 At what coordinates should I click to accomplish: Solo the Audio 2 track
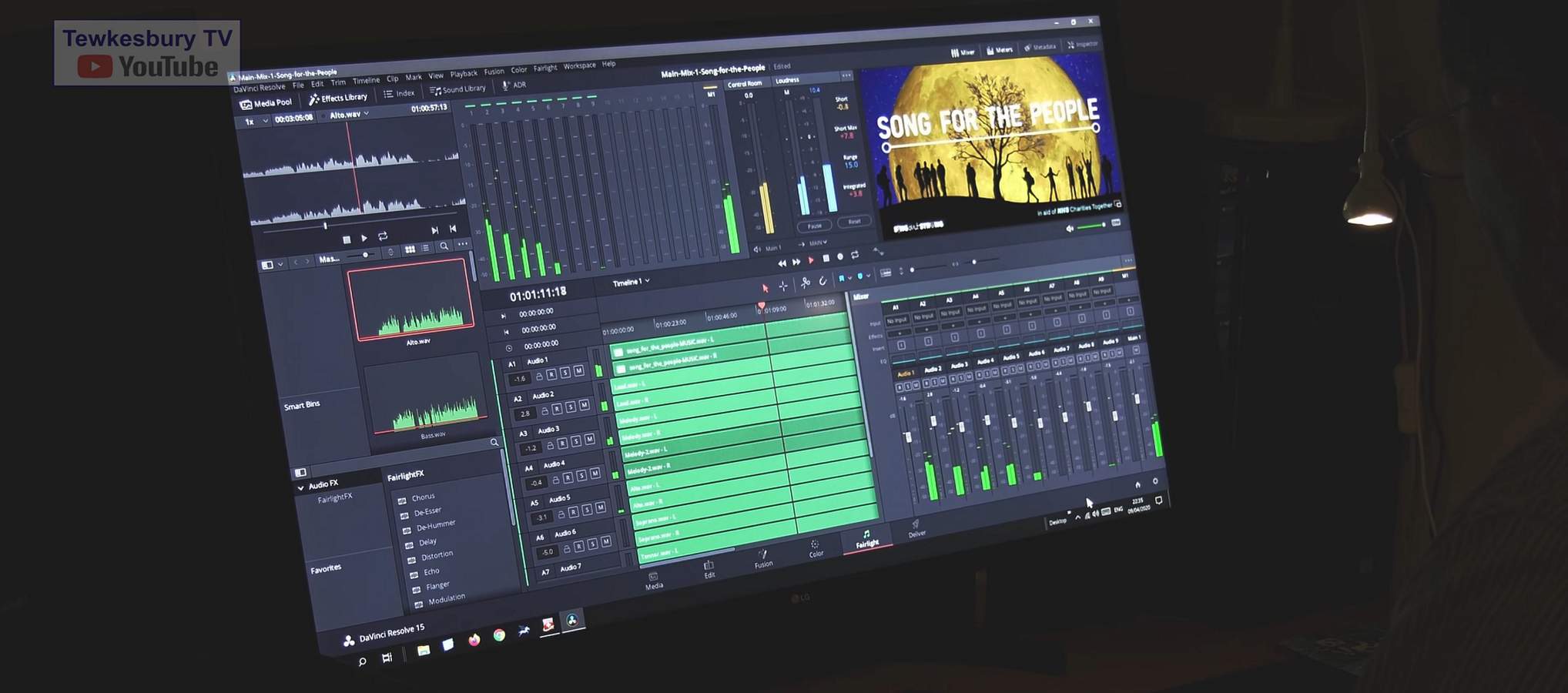(571, 407)
